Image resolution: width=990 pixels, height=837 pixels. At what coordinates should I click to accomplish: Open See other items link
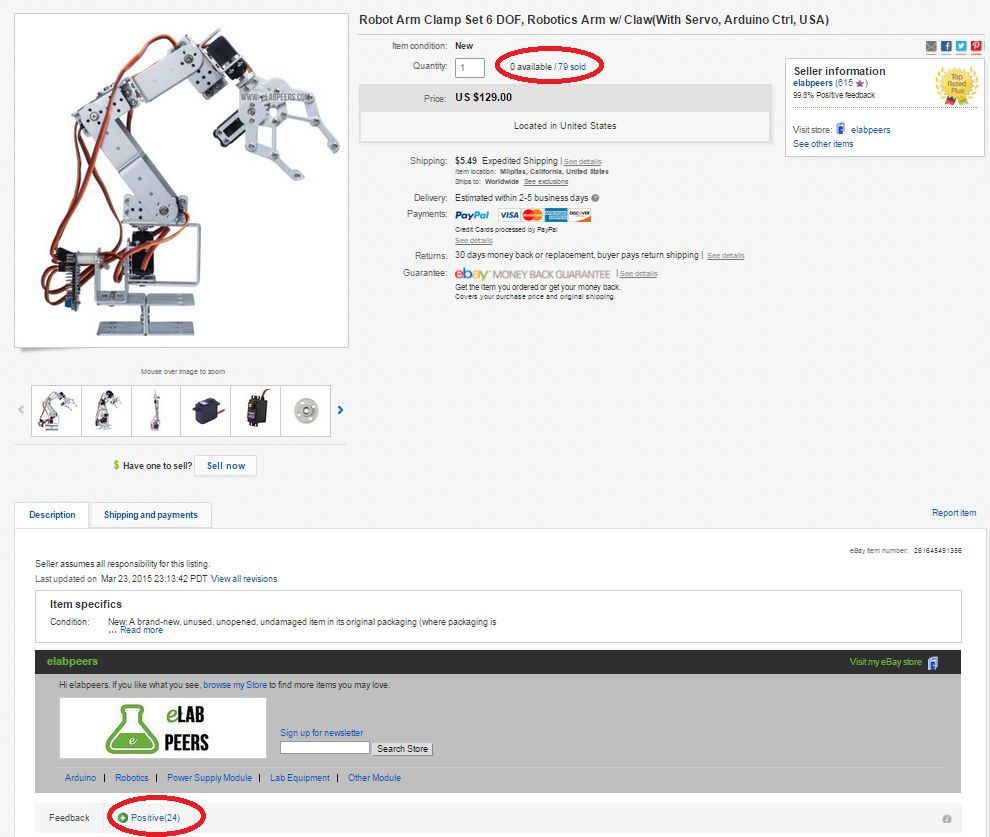823,144
